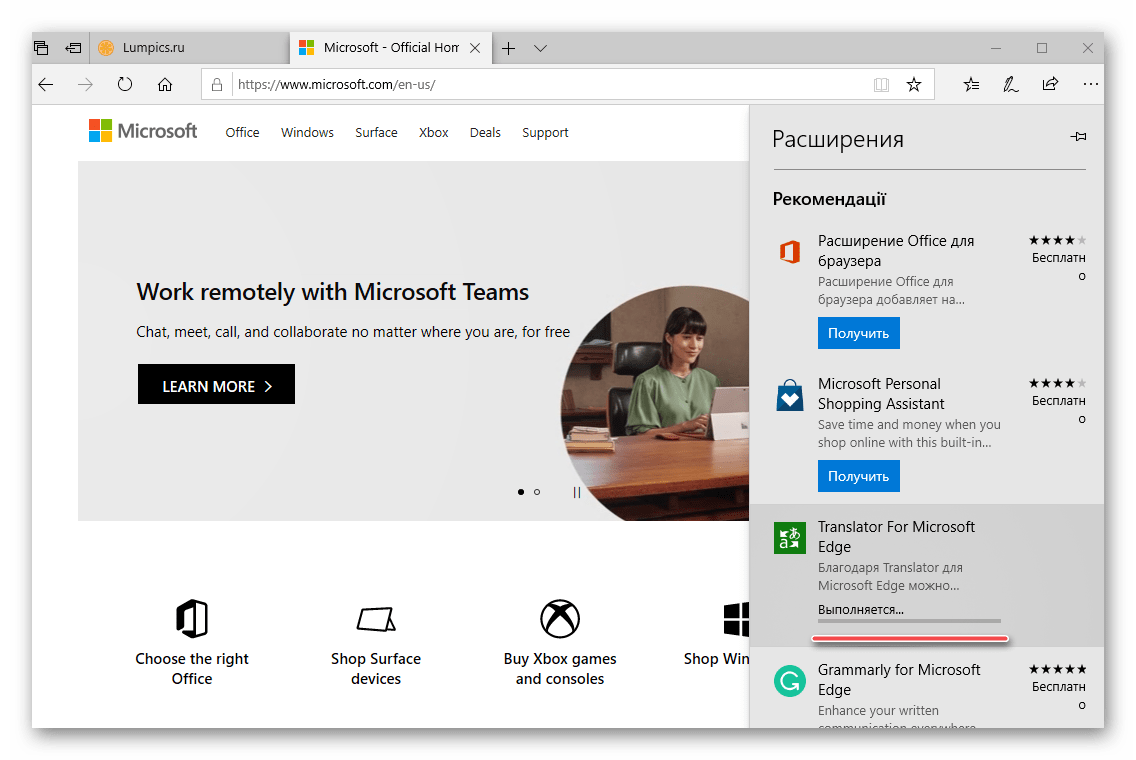
Task: Go to Home page icon
Action: 165,85
